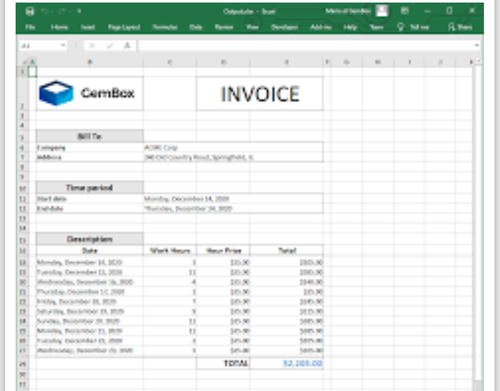
Task: Select column E header
Action: click(x=286, y=62)
